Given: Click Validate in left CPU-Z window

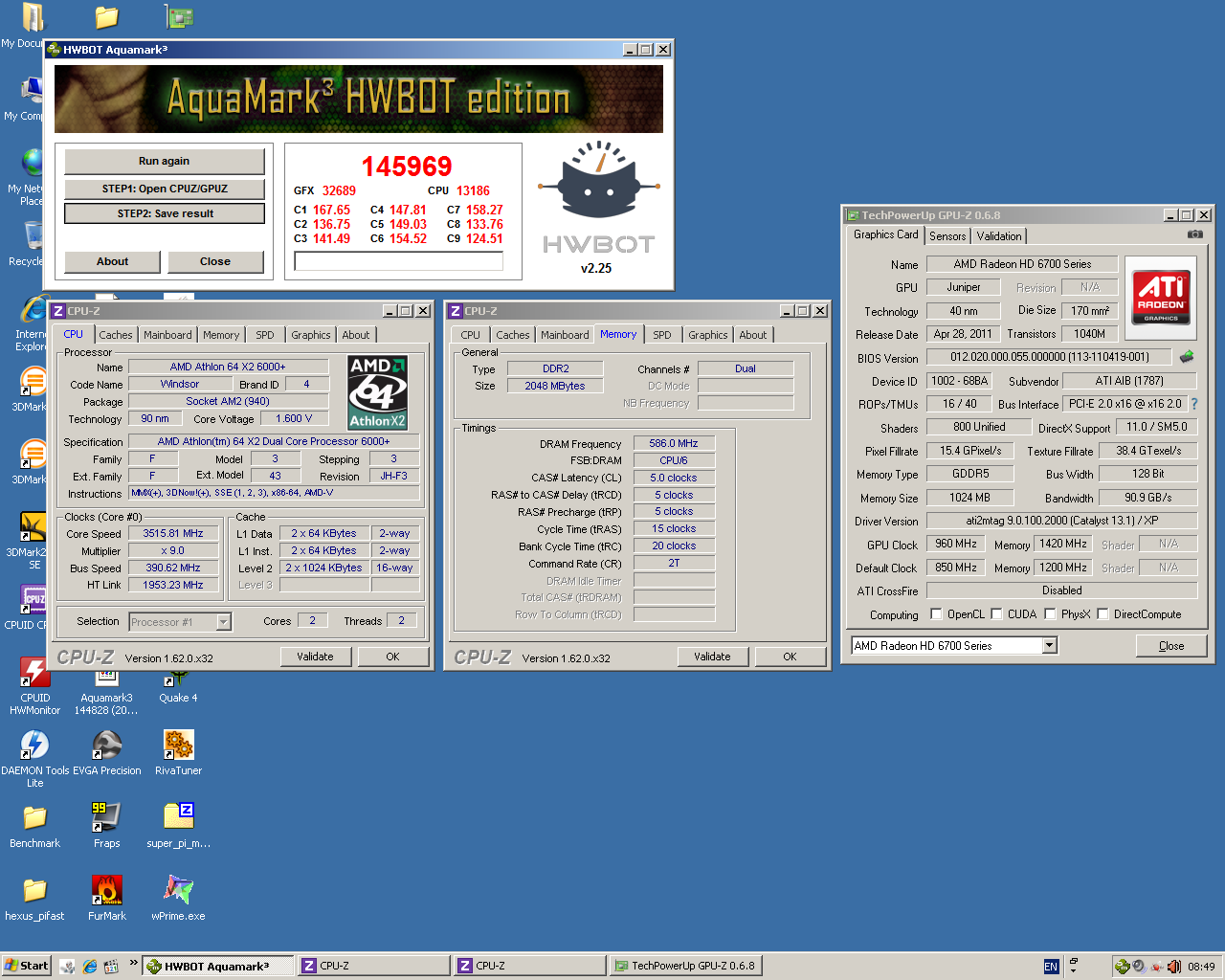Looking at the screenshot, I should (316, 657).
